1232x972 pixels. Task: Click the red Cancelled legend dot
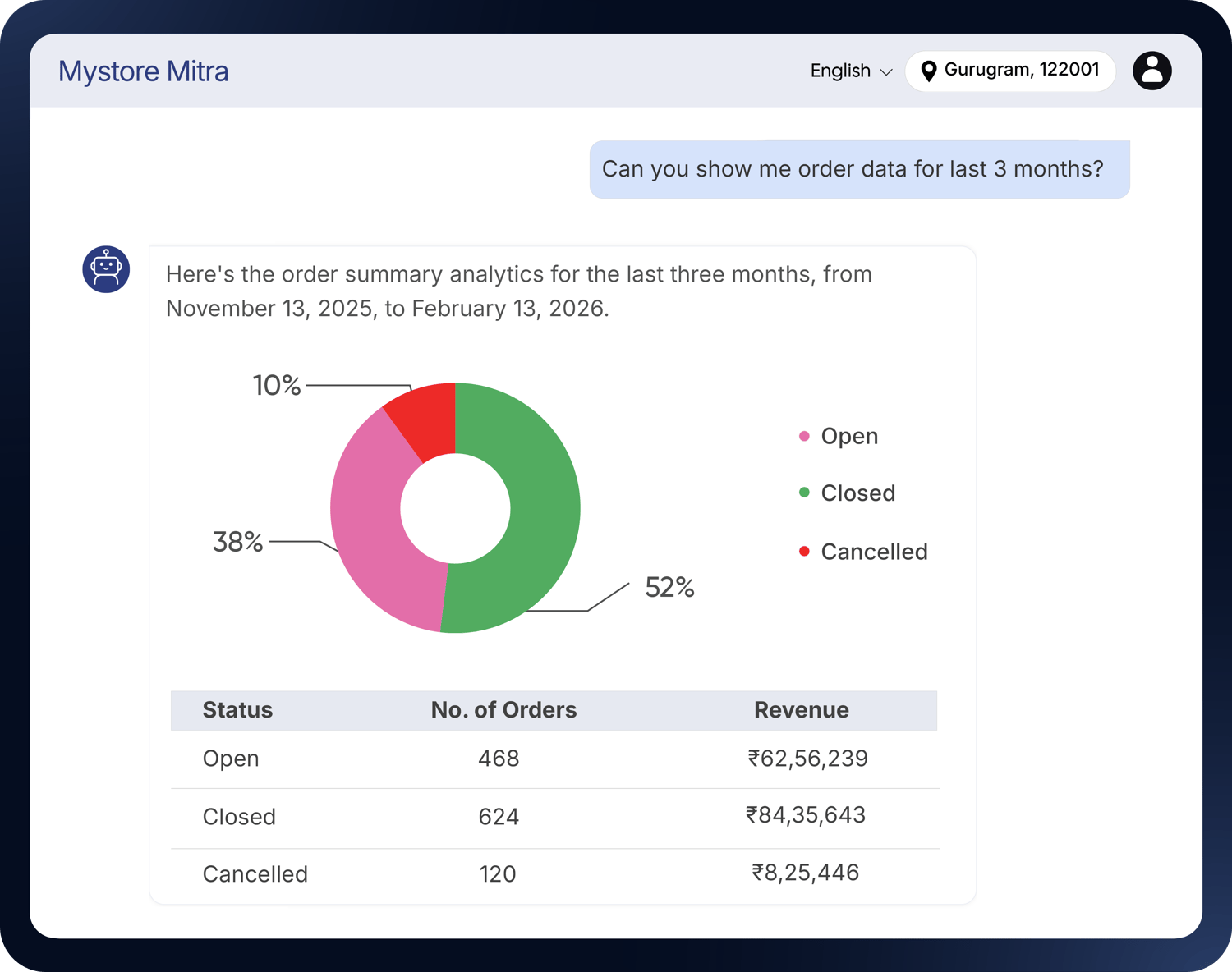[803, 551]
